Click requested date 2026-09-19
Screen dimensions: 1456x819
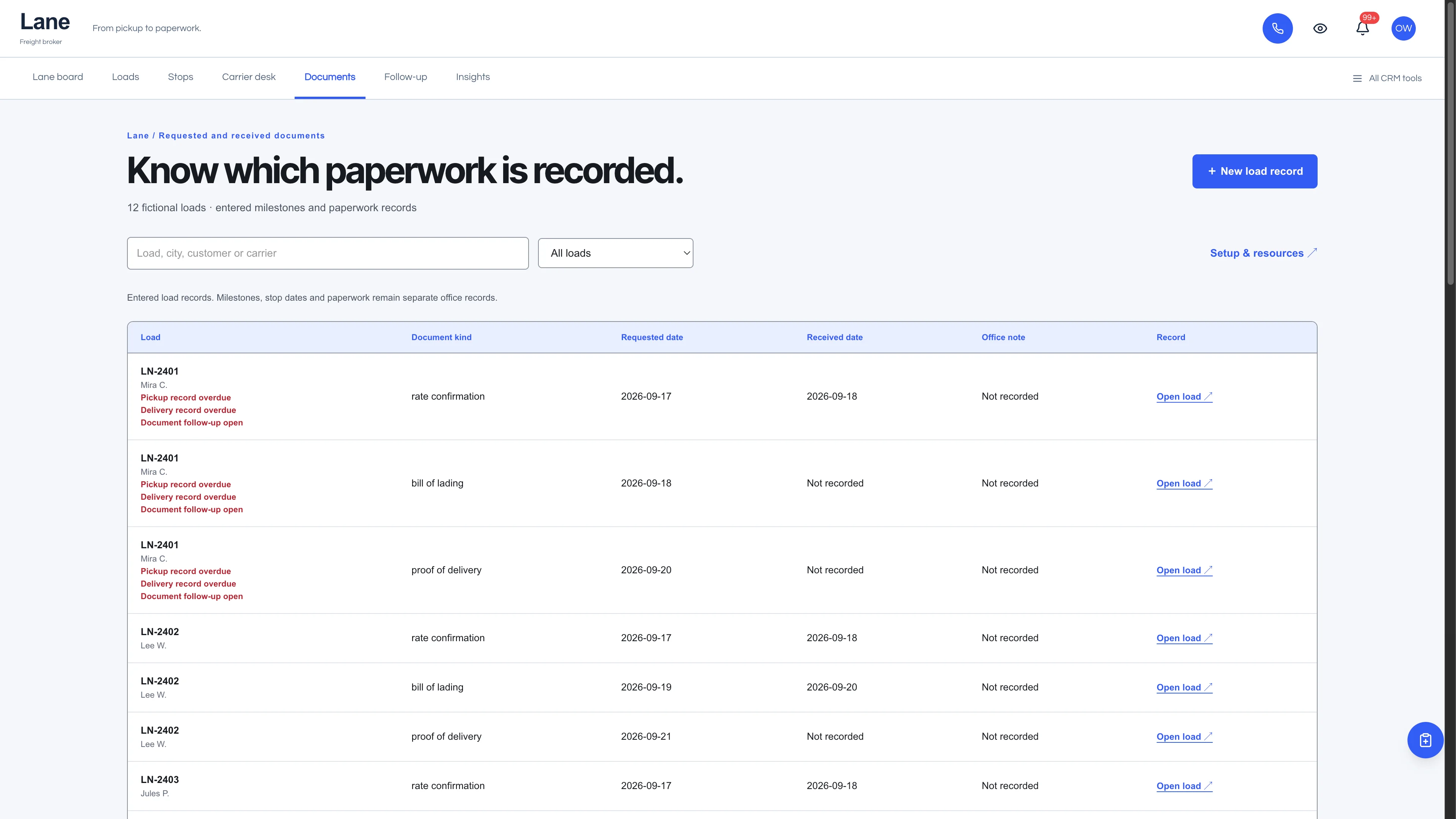(x=646, y=687)
